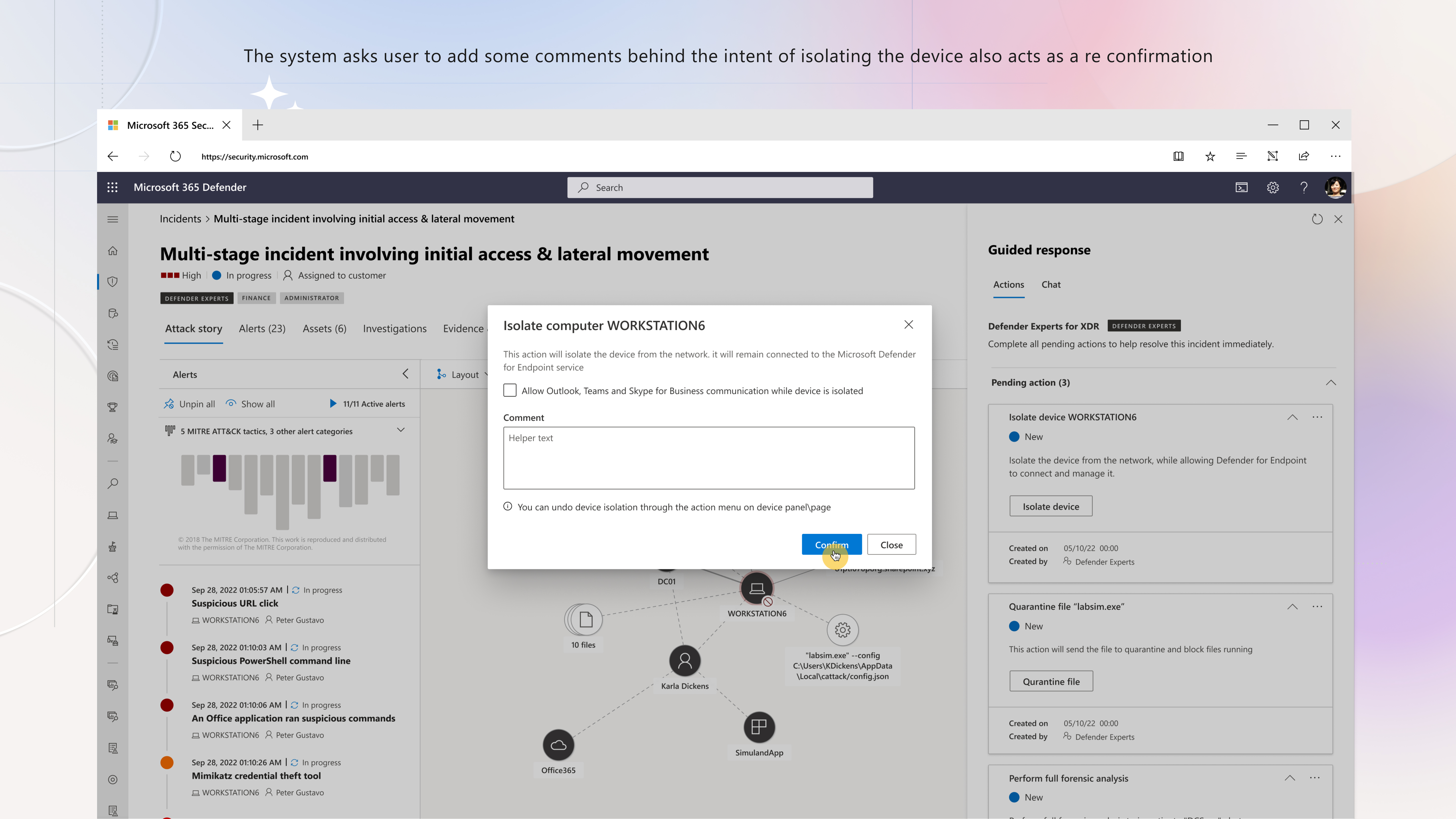Confirm the device isolation
Screen dimensions: 1456x819
pos(831,544)
